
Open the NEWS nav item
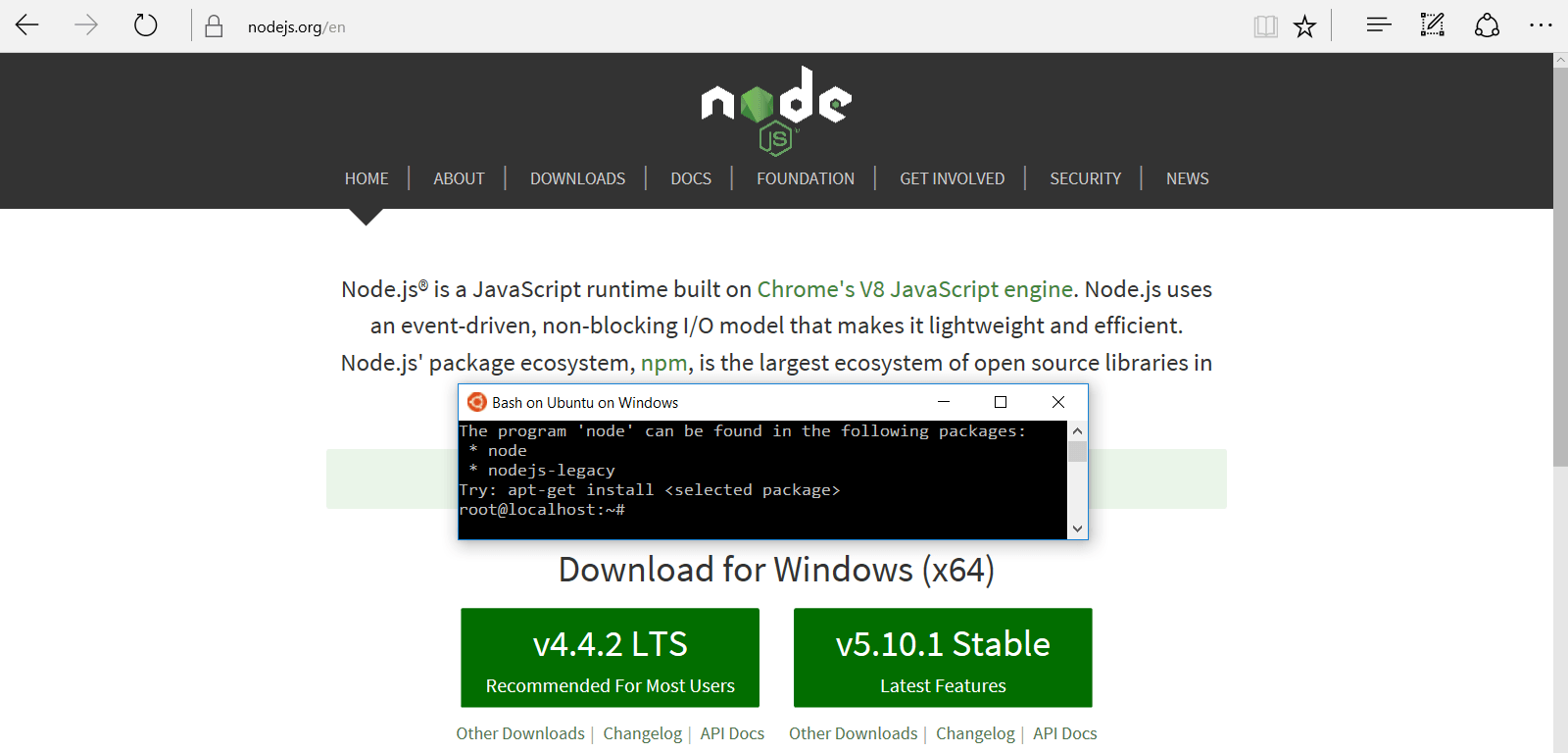[x=1187, y=178]
